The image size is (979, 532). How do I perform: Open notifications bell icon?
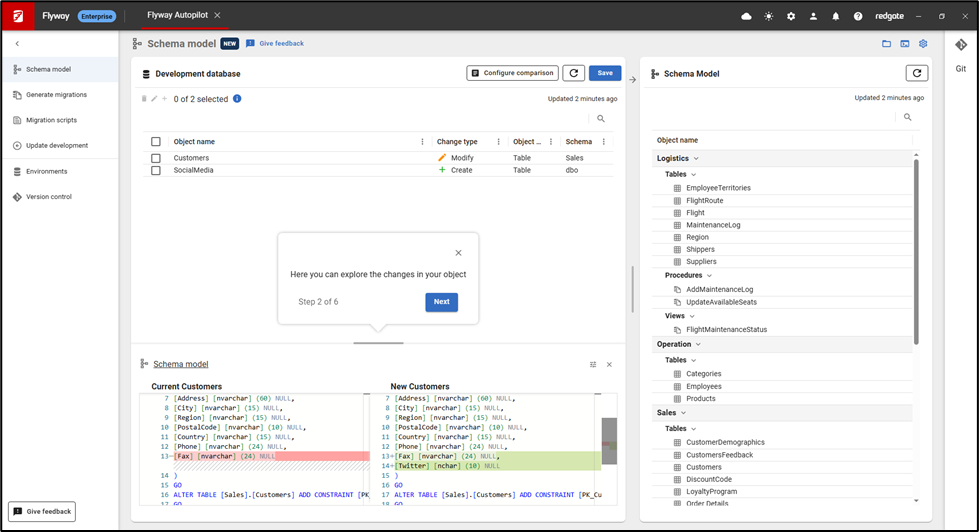[835, 16]
